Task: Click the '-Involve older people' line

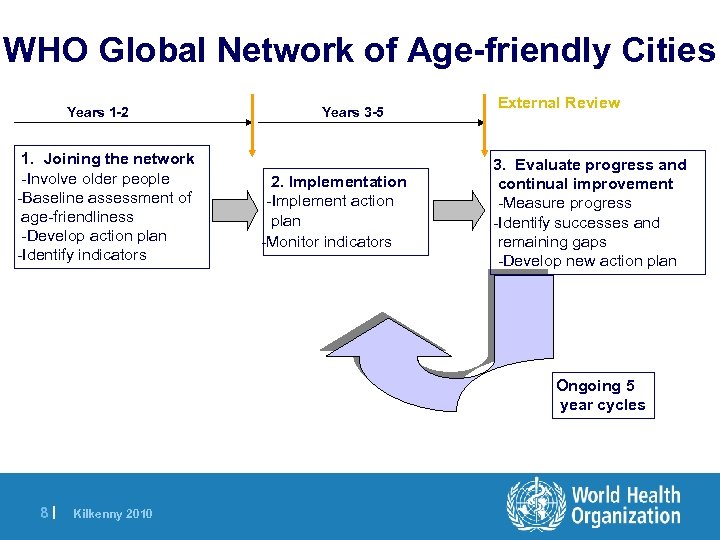Action: (x=96, y=179)
